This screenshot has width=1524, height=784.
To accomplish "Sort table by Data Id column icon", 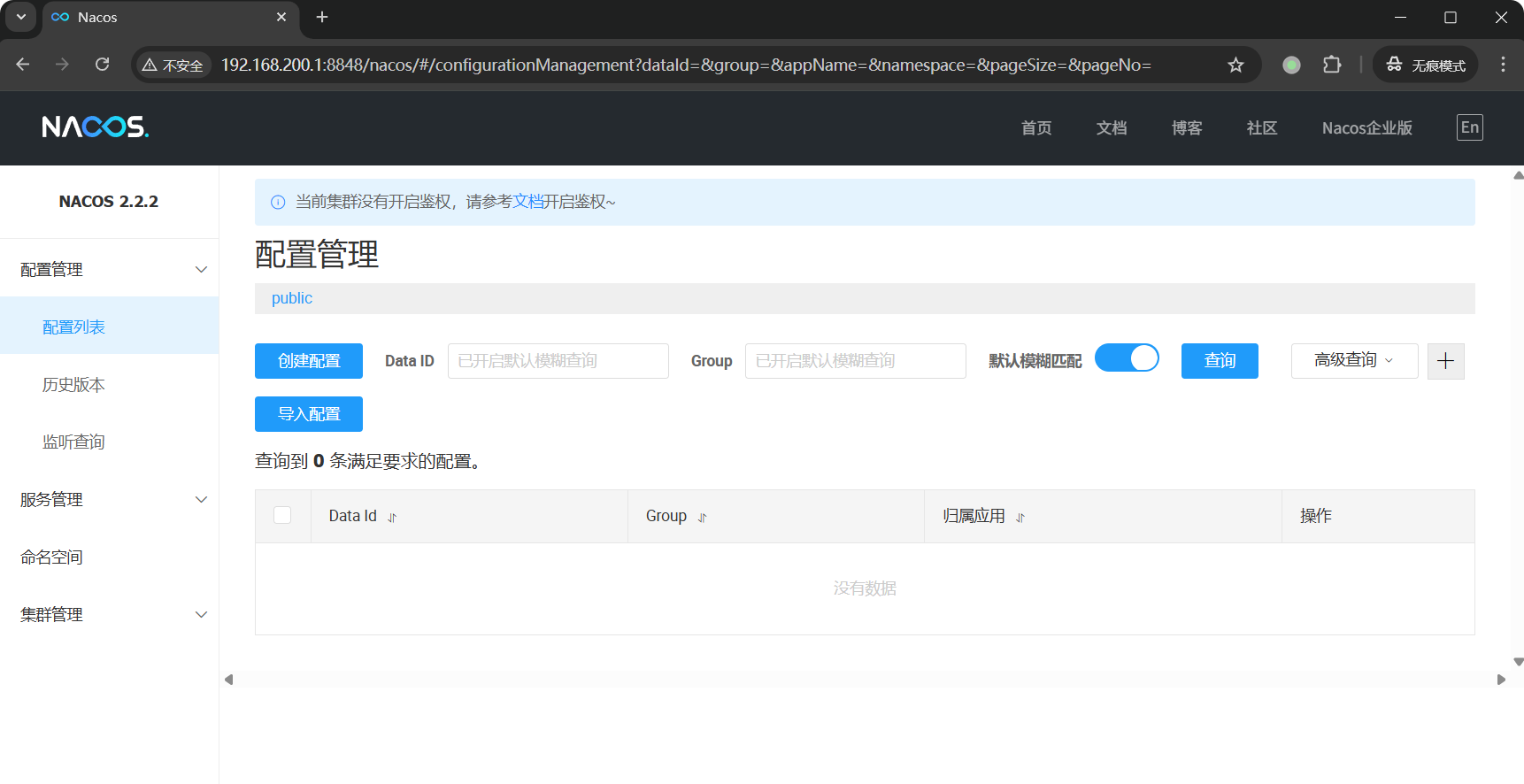I will 392,518.
